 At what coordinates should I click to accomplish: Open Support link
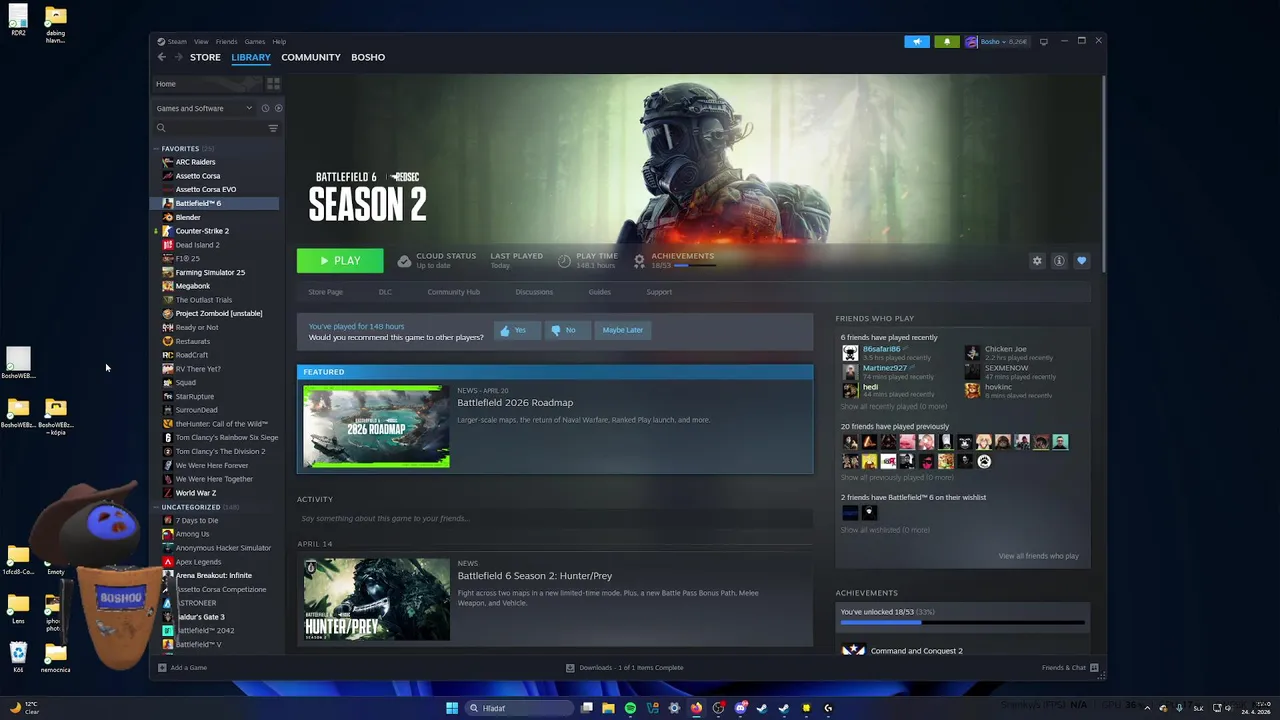tap(659, 292)
